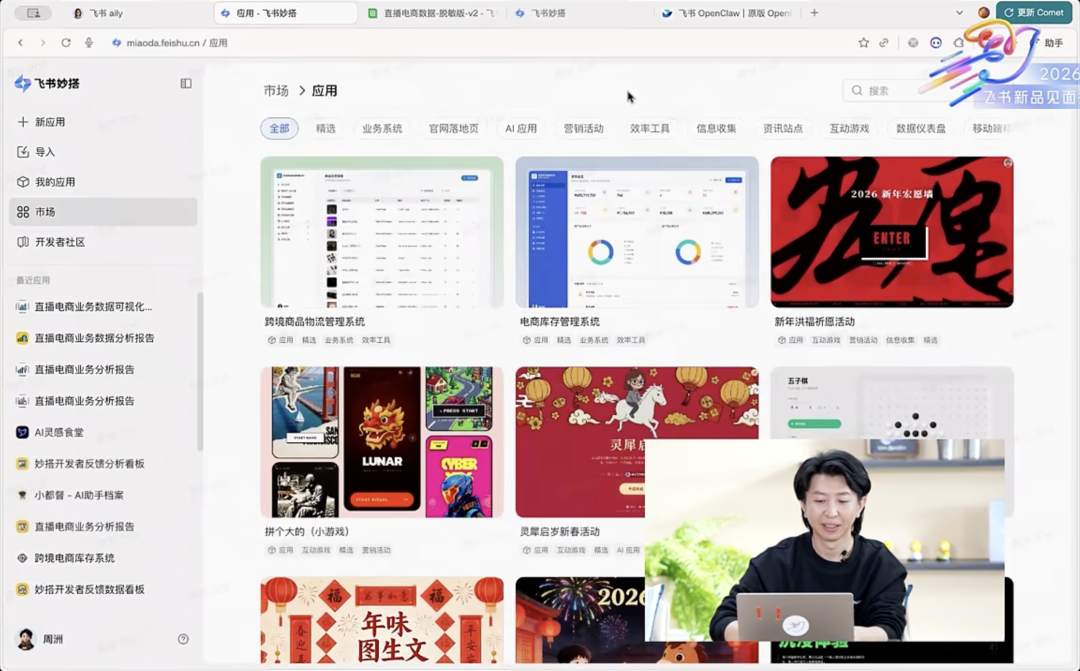The width and height of the screenshot is (1080, 671).
Task: Open the 新年洪福祈愿活动 thumbnail
Action: 891,232
